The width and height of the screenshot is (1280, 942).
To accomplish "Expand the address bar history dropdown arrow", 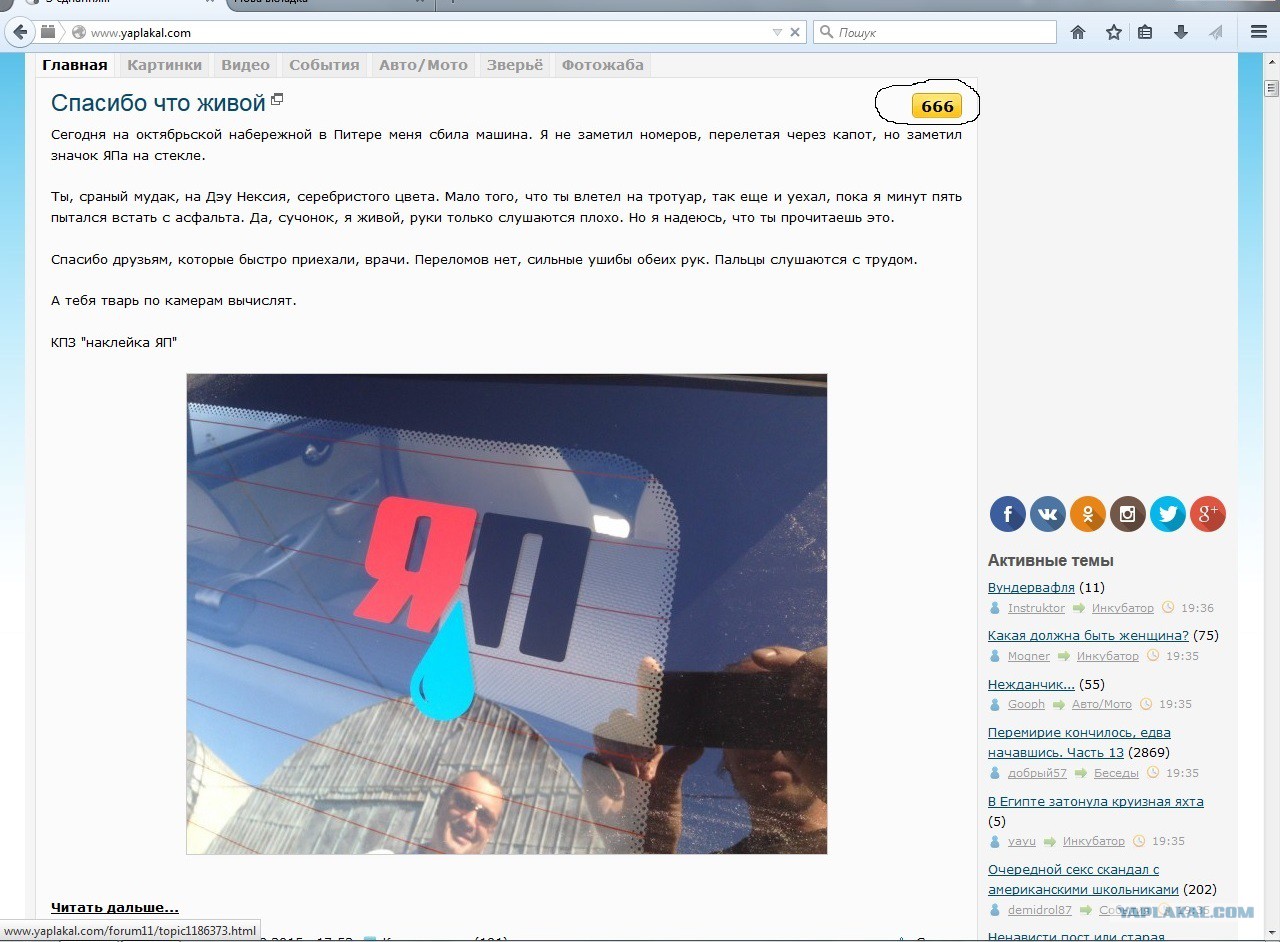I will coord(777,32).
